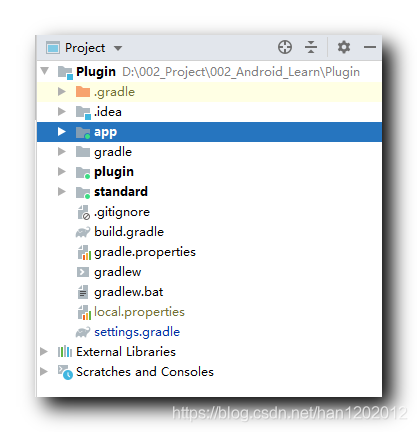Click the orange .gradle folder icon
Image resolution: width=417 pixels, height=432 pixels.
(x=83, y=91)
